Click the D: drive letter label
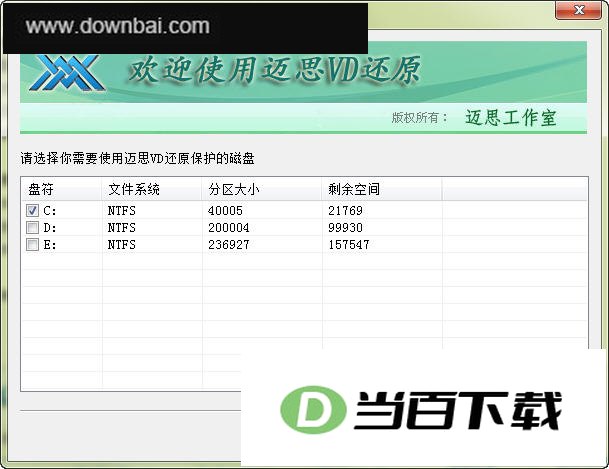Viewport: 609px width, 469px height. point(50,228)
